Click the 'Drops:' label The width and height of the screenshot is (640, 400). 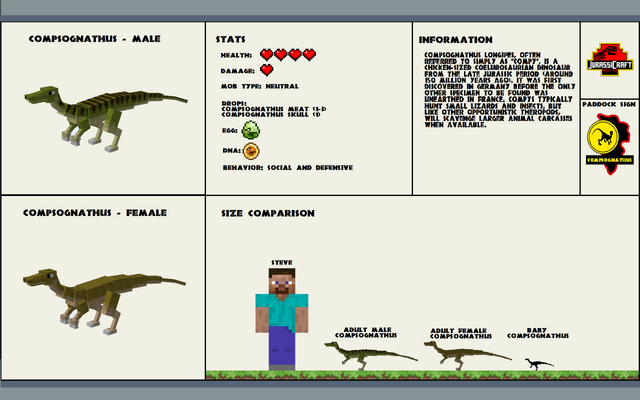coord(234,103)
